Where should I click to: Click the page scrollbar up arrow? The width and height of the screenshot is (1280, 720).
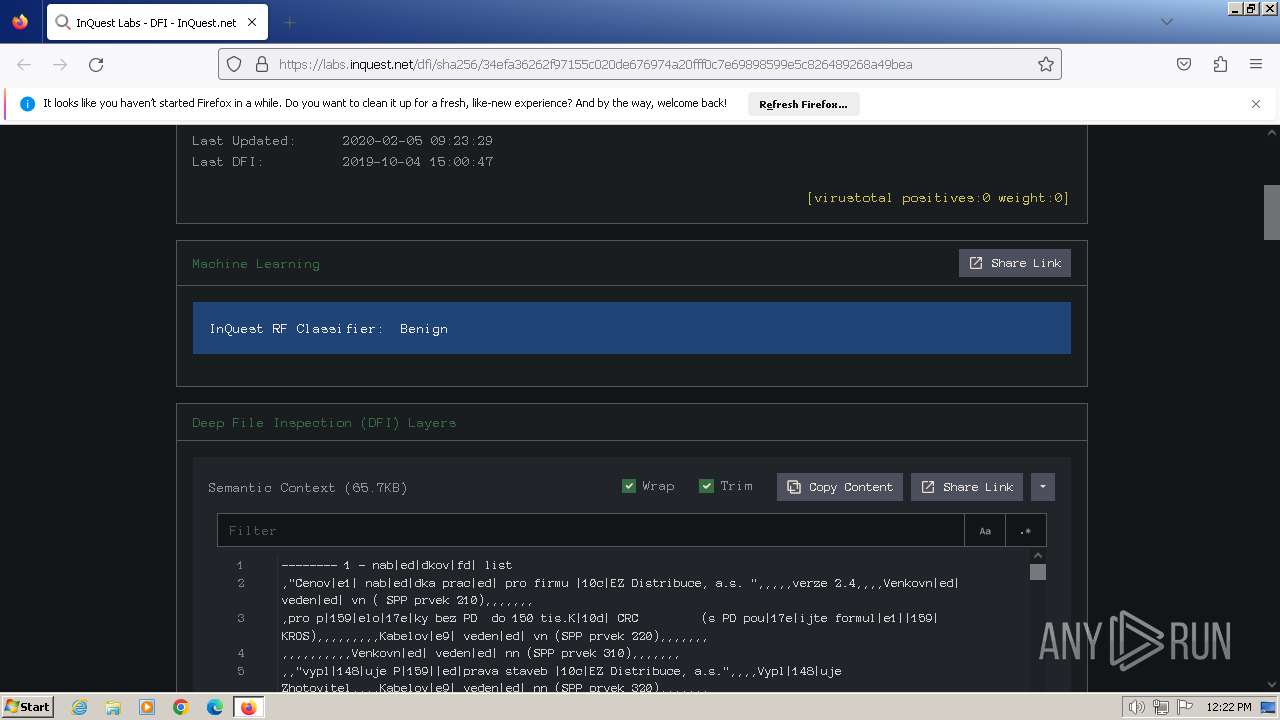1272,132
